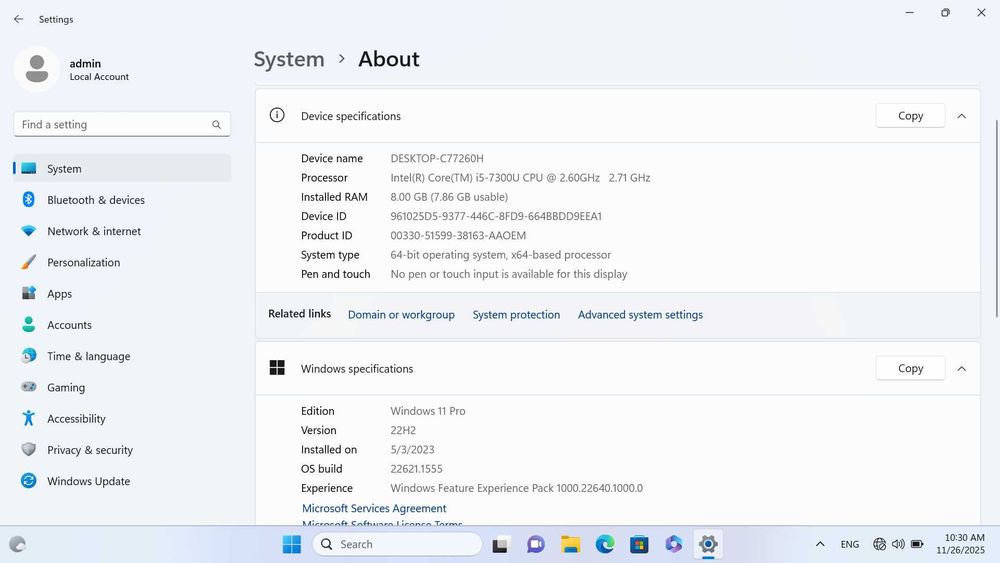The width and height of the screenshot is (1000, 563).
Task: Copy the Device specifications
Action: 910,115
